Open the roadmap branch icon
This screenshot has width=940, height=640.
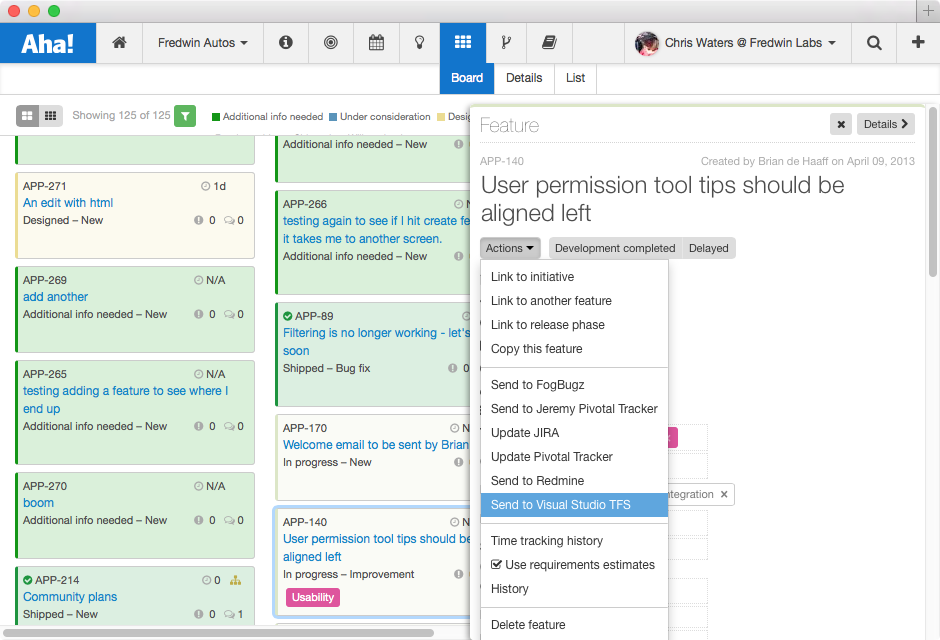tap(506, 43)
